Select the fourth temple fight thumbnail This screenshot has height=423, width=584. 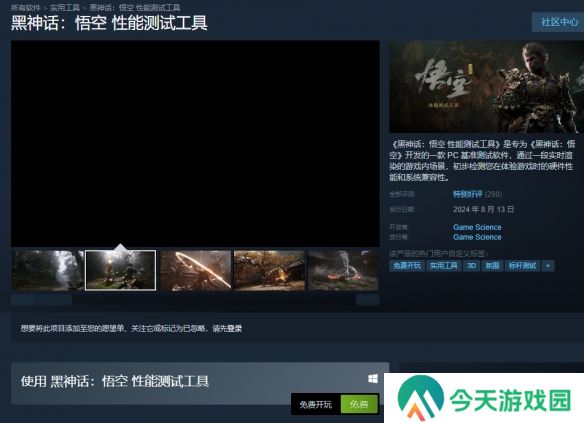click(x=269, y=270)
